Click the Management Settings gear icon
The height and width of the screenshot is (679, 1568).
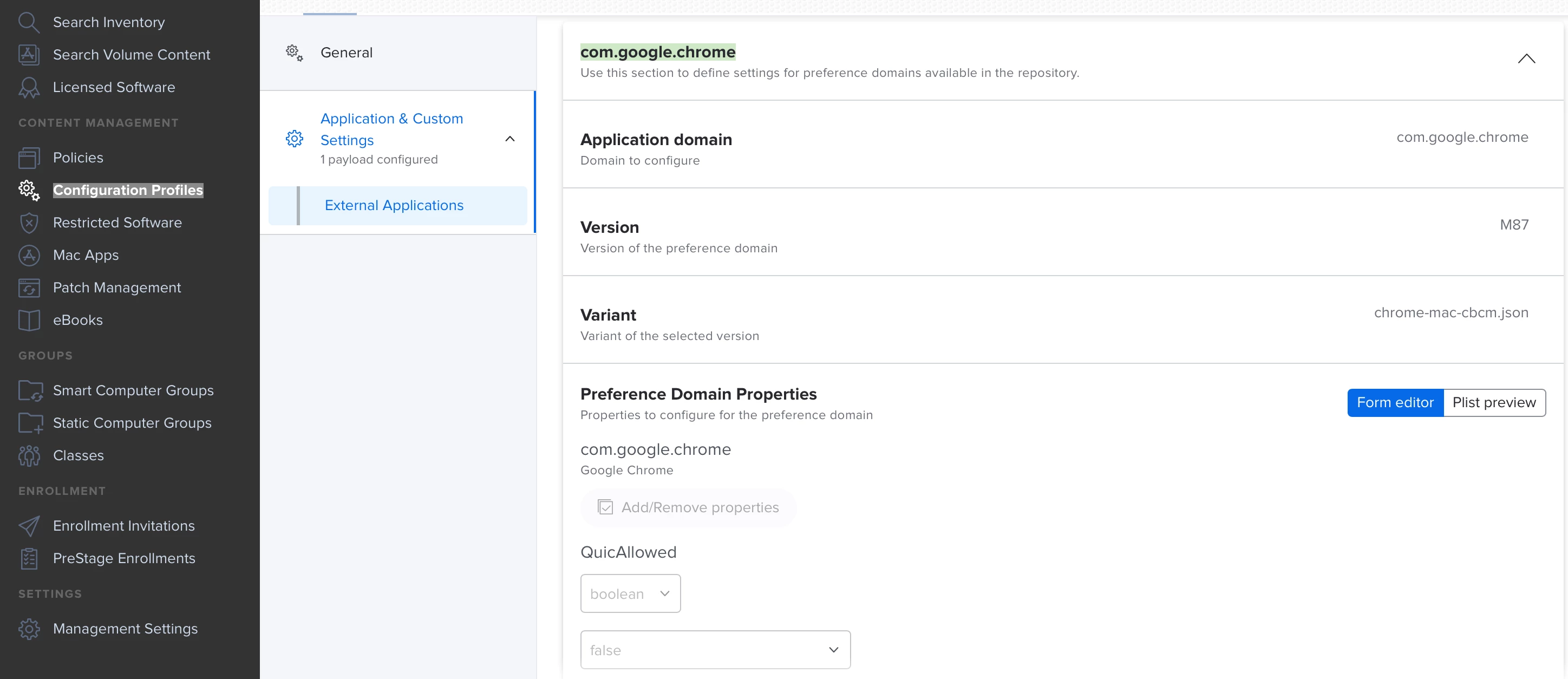click(x=29, y=629)
